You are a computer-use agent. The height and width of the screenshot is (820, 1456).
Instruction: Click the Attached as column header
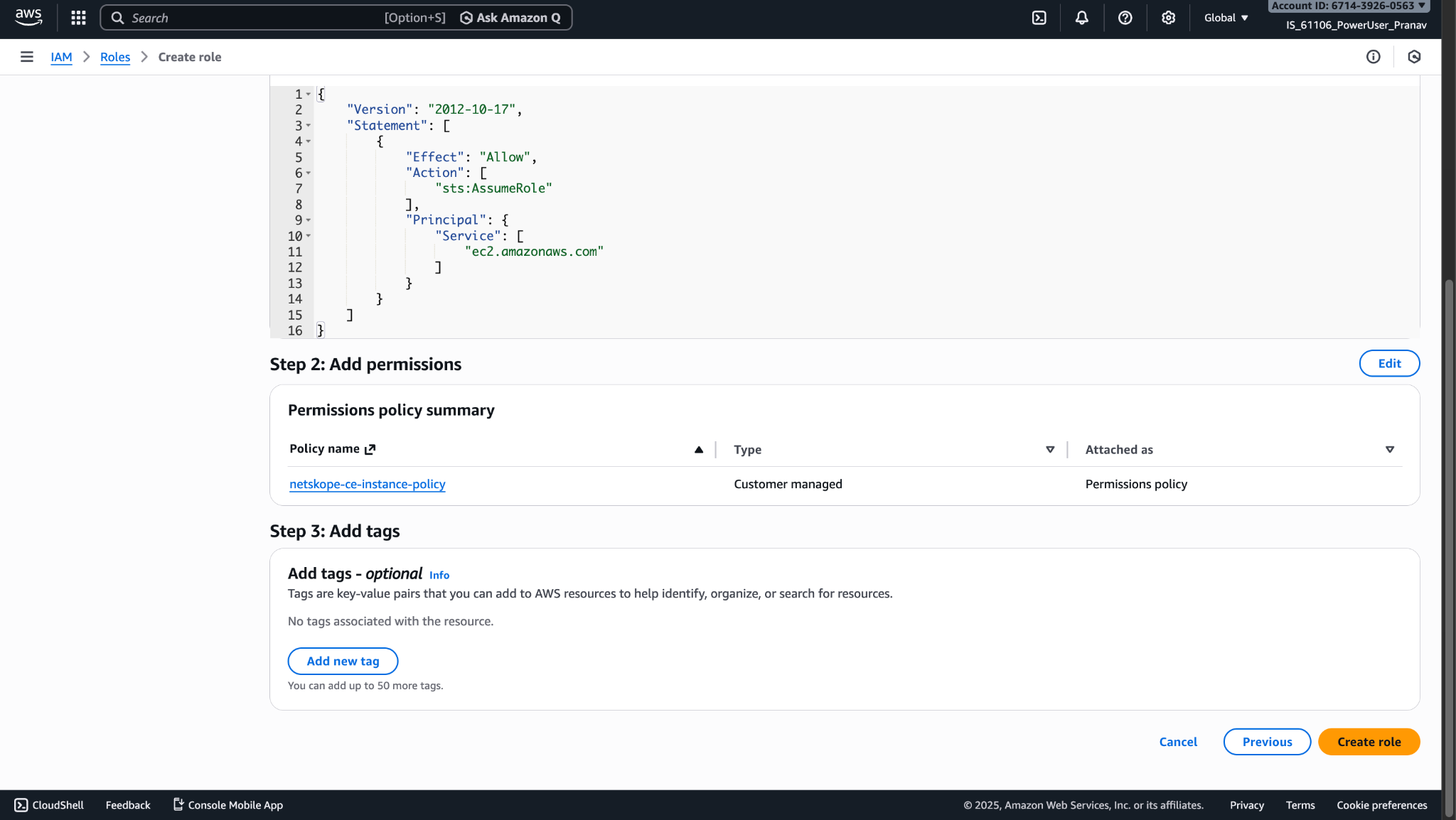1119,449
